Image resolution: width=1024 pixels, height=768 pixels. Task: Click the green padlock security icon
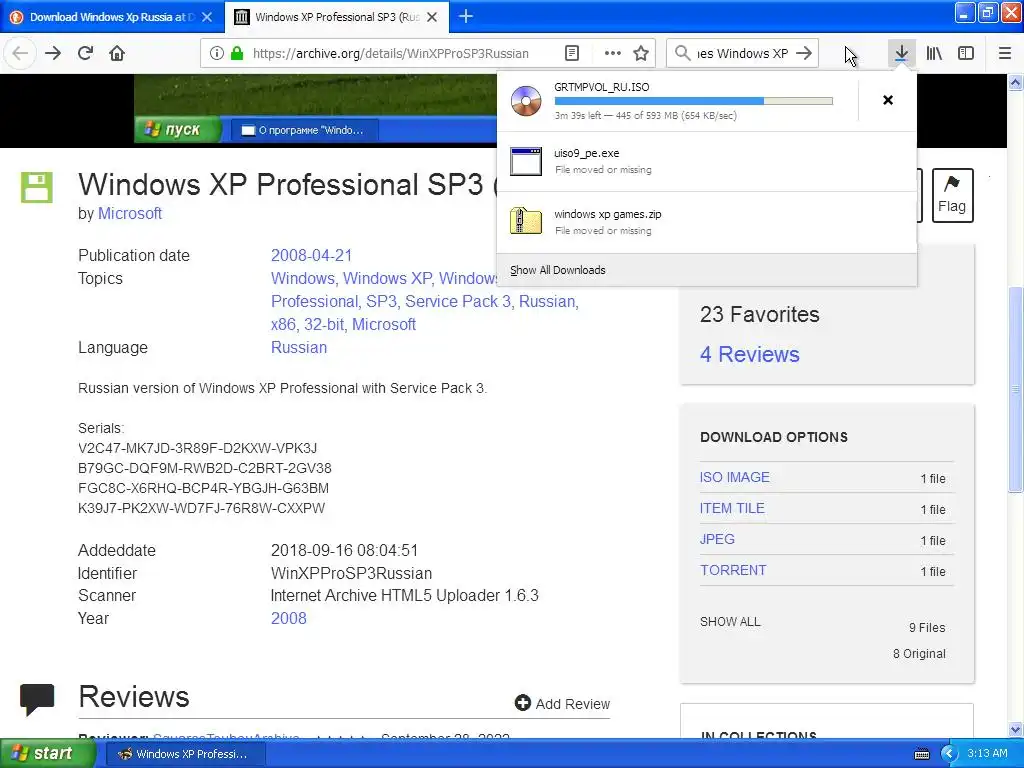pos(237,53)
